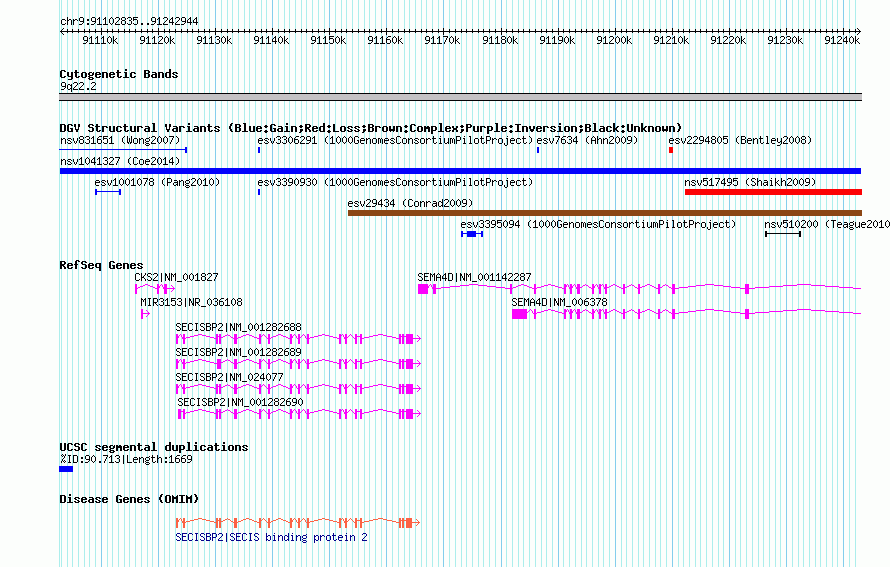Click the SEMA4D NM_001142287 transcript model
Viewport: 890px width, 567px height.
click(x=640, y=289)
